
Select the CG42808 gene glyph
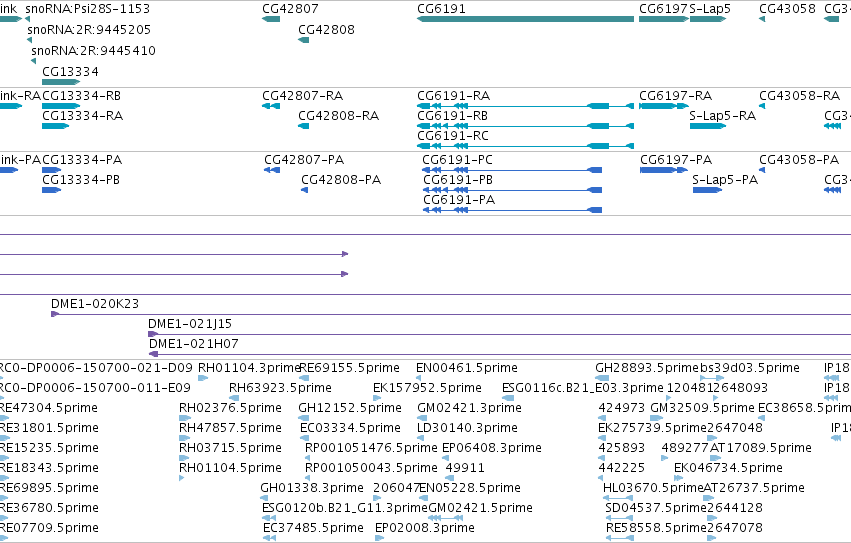(303, 40)
